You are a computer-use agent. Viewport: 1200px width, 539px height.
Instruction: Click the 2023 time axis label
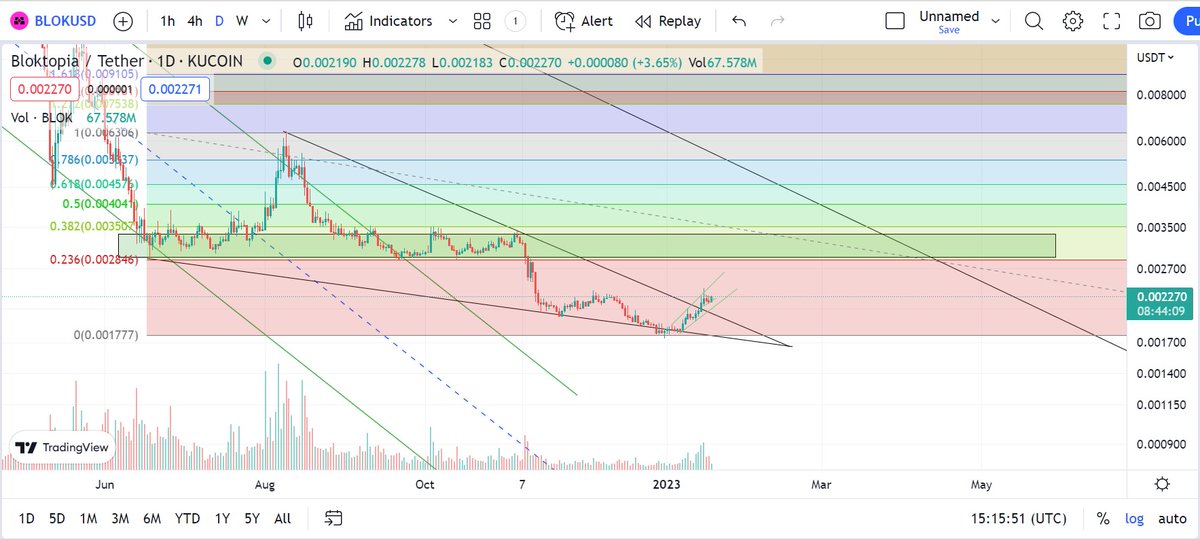tap(667, 484)
